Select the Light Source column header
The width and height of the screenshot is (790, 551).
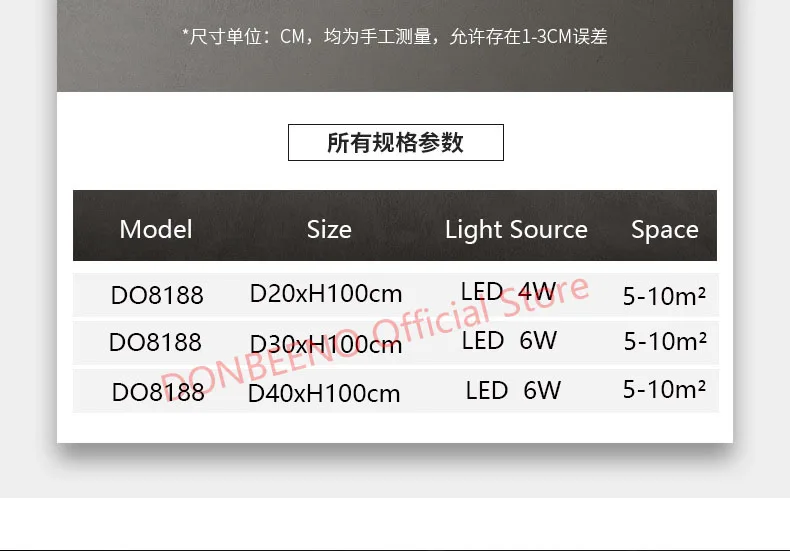[516, 229]
